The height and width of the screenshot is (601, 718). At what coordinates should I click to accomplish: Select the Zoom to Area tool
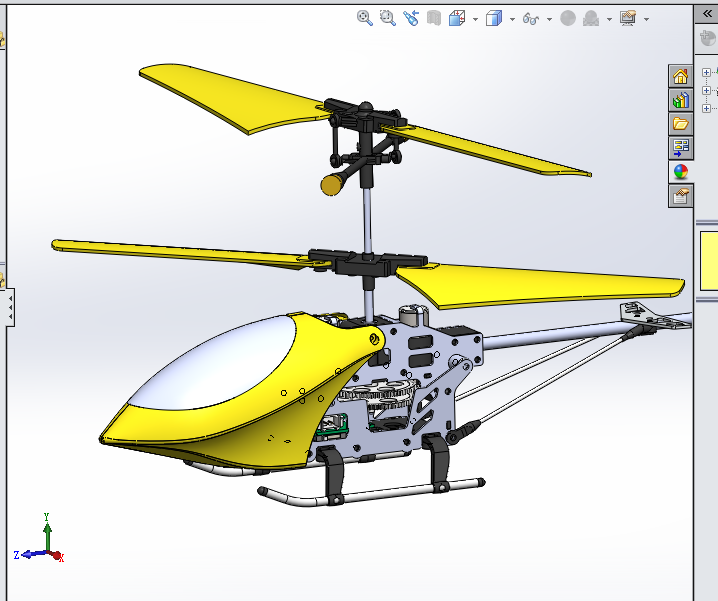point(387,18)
